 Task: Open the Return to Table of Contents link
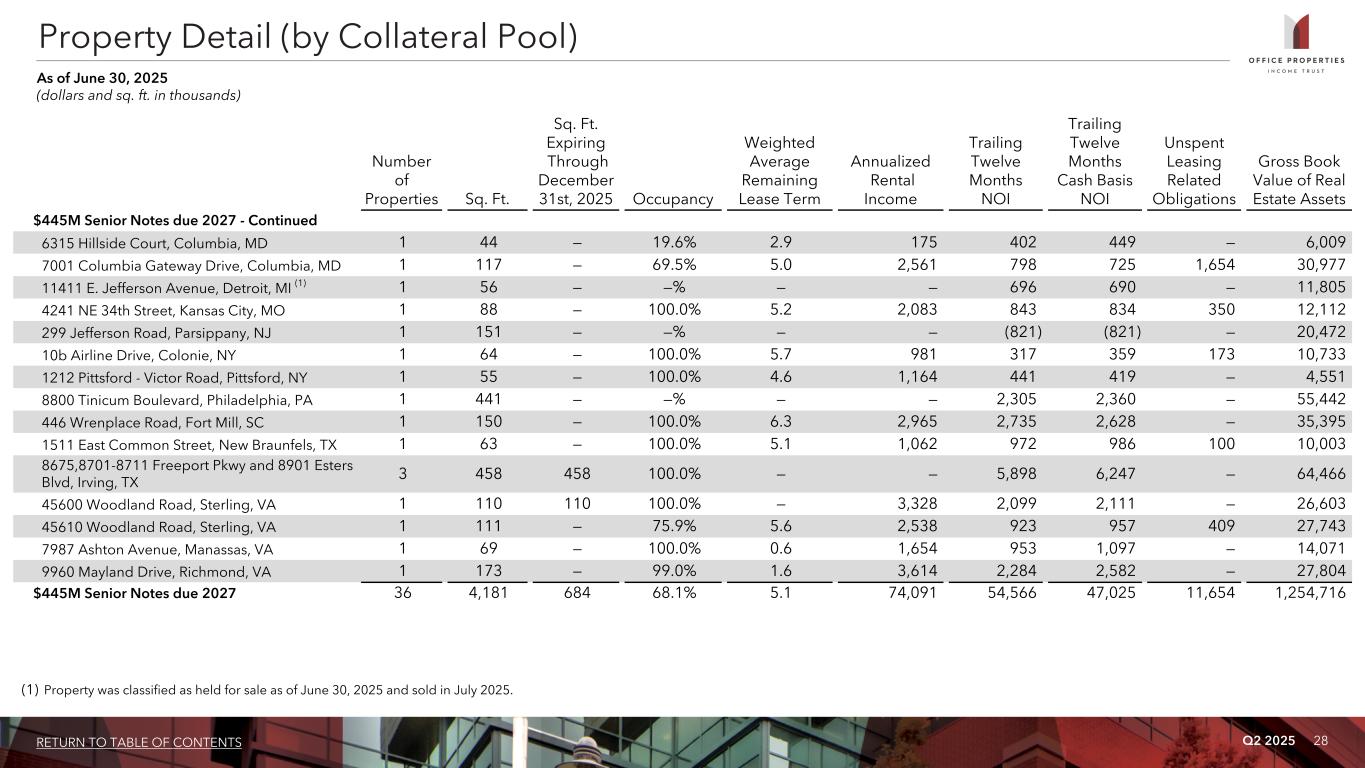point(139,742)
